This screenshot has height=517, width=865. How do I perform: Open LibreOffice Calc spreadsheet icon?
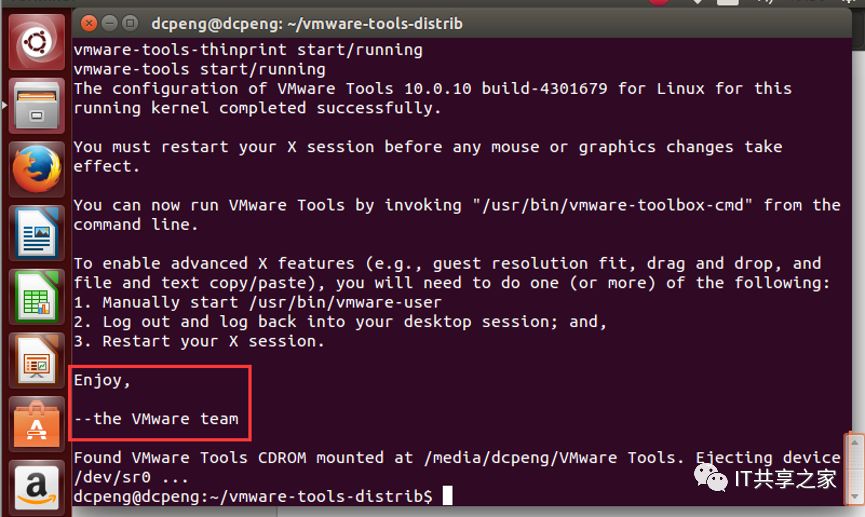point(36,297)
